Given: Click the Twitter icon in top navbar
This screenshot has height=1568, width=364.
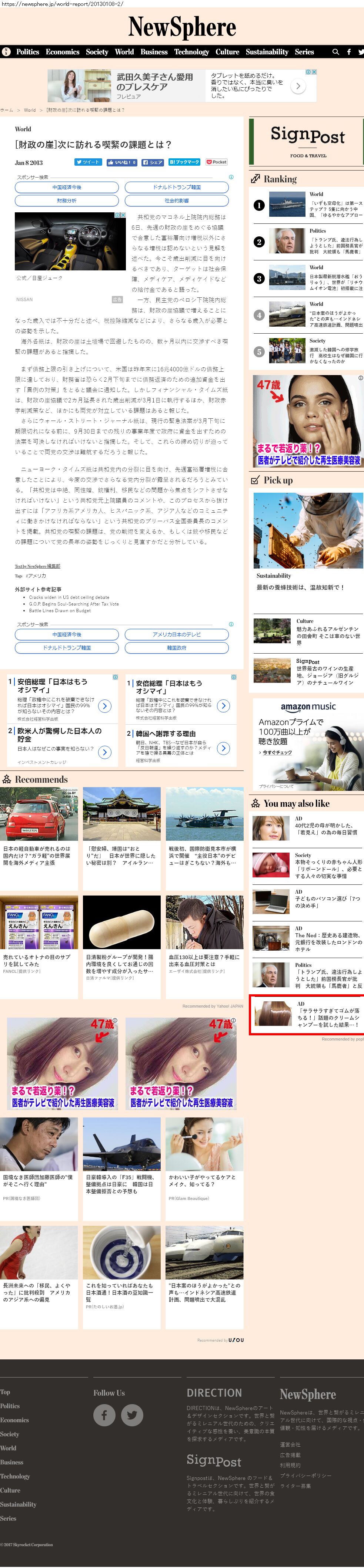Looking at the screenshot, I should click(360, 53).
